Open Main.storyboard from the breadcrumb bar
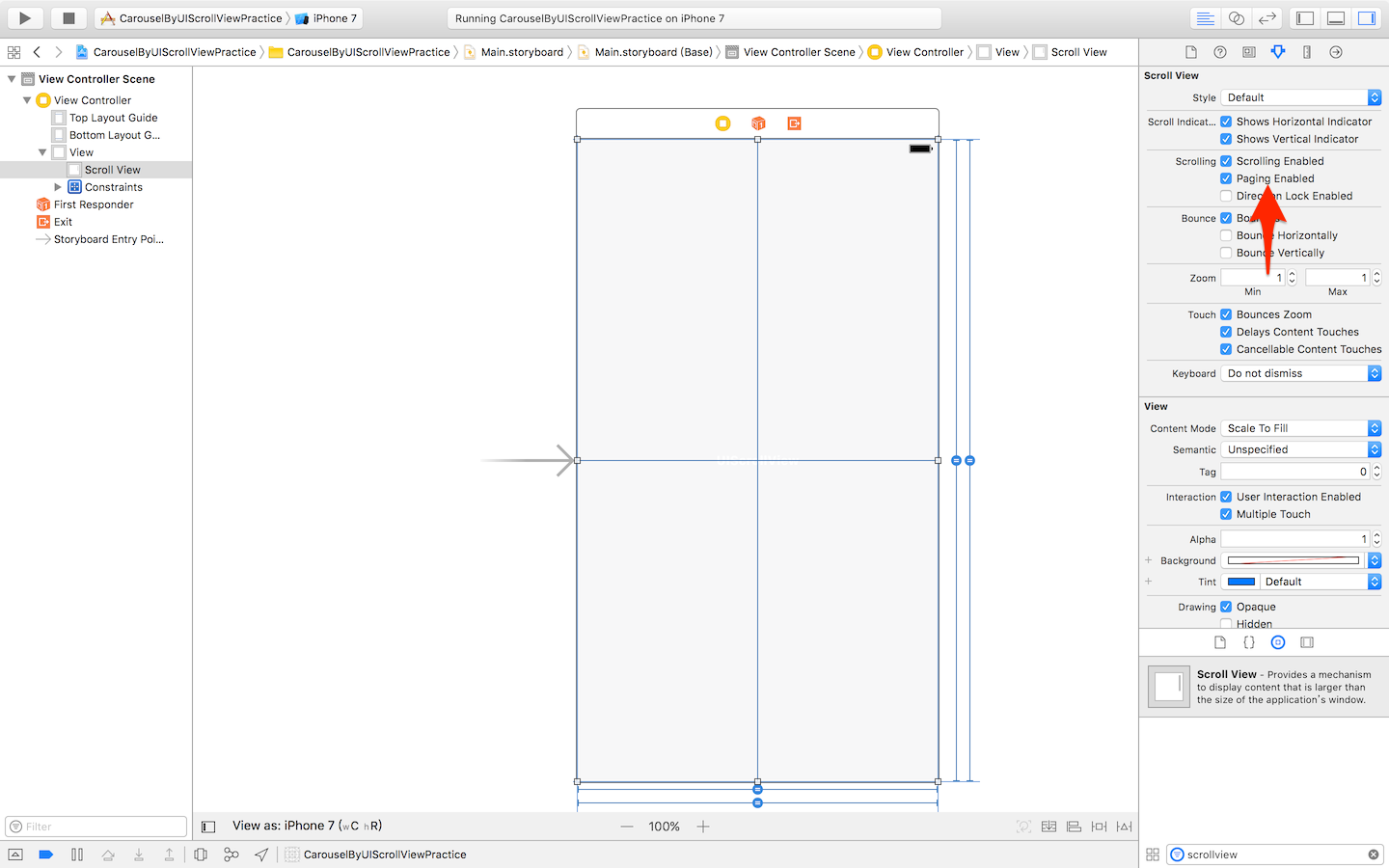1389x868 pixels. coord(521,52)
